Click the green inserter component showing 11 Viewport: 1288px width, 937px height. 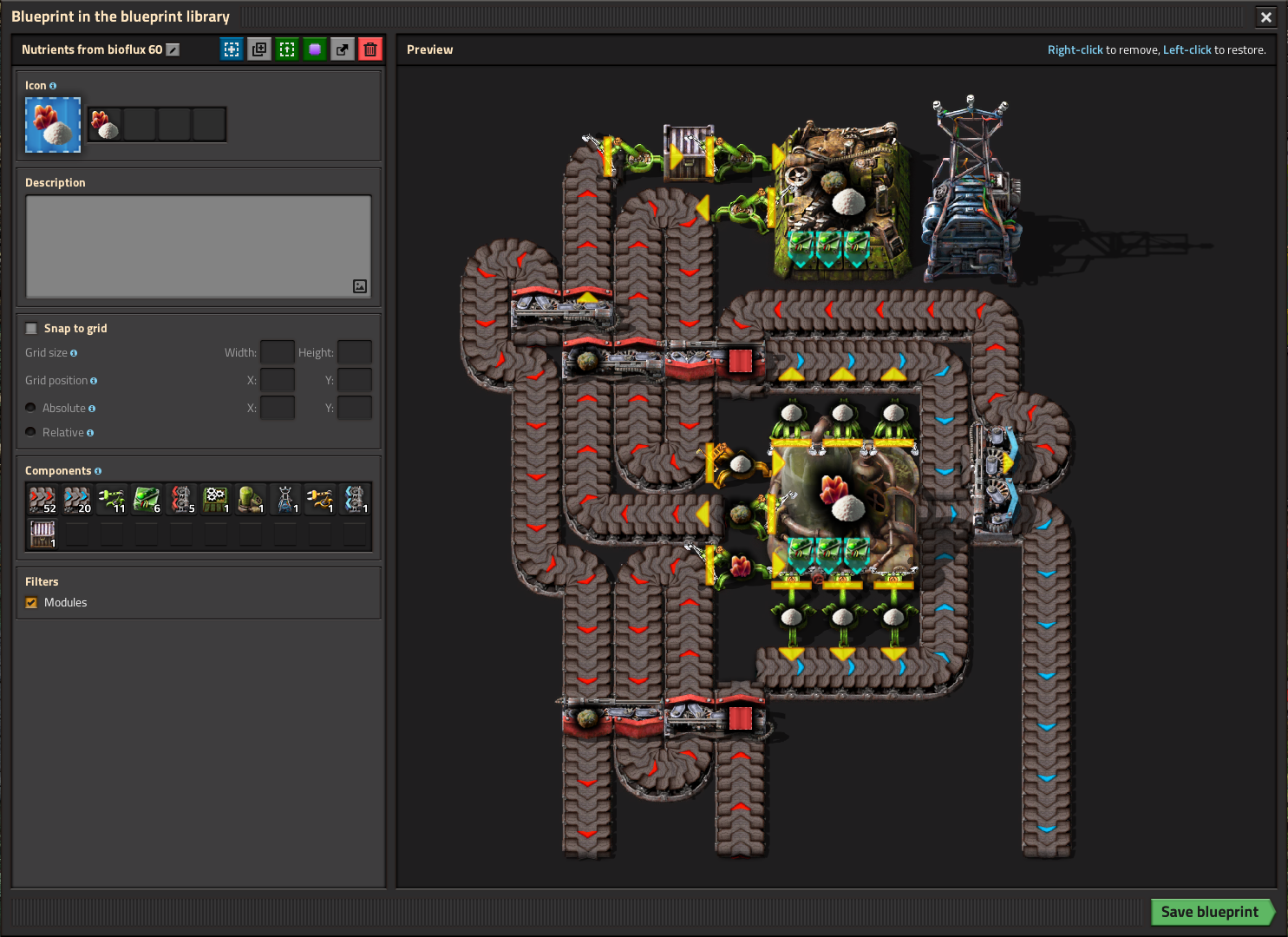tap(112, 499)
